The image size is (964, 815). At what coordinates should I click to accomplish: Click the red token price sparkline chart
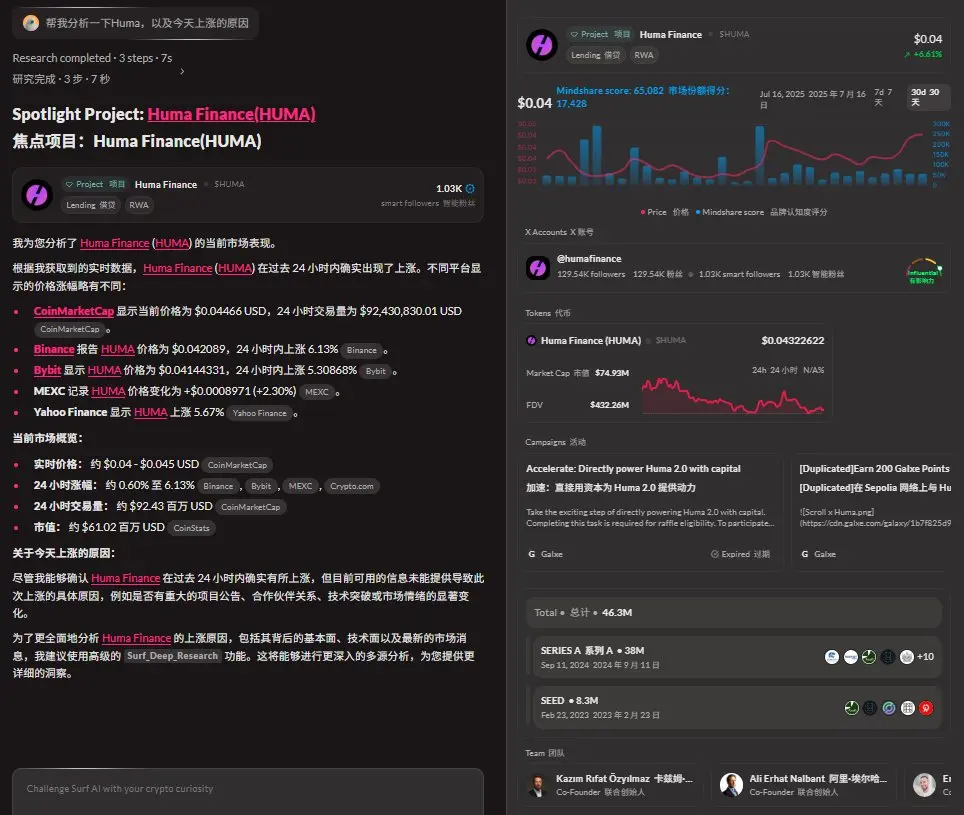pyautogui.click(x=732, y=395)
